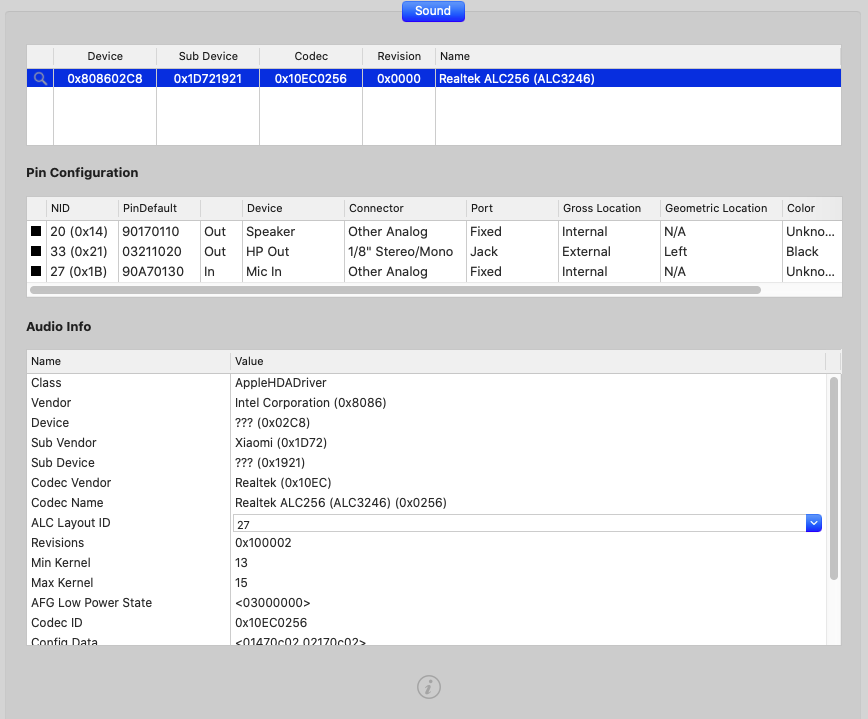
Task: Click the Sub Device column header in the top table
Action: pyautogui.click(x=208, y=56)
